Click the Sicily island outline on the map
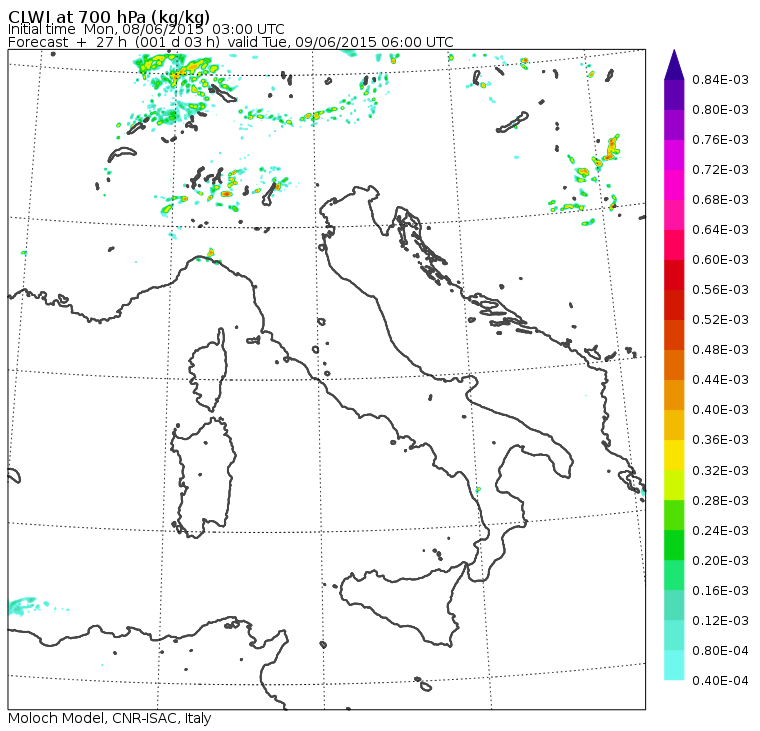This screenshot has height=731, width=760. [402, 604]
